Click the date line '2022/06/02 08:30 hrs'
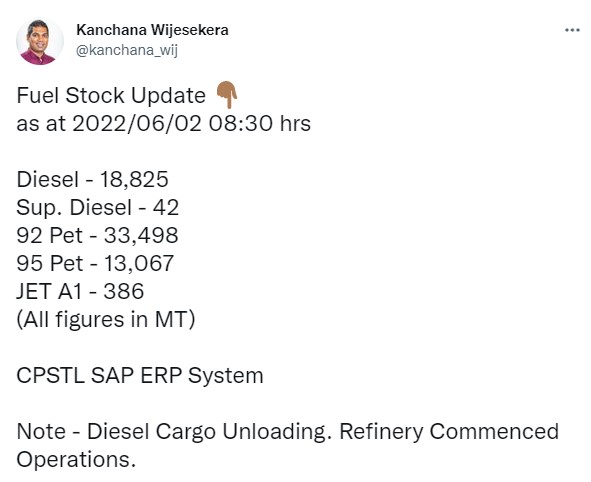Viewport: 591px width, 482px height. (x=191, y=123)
